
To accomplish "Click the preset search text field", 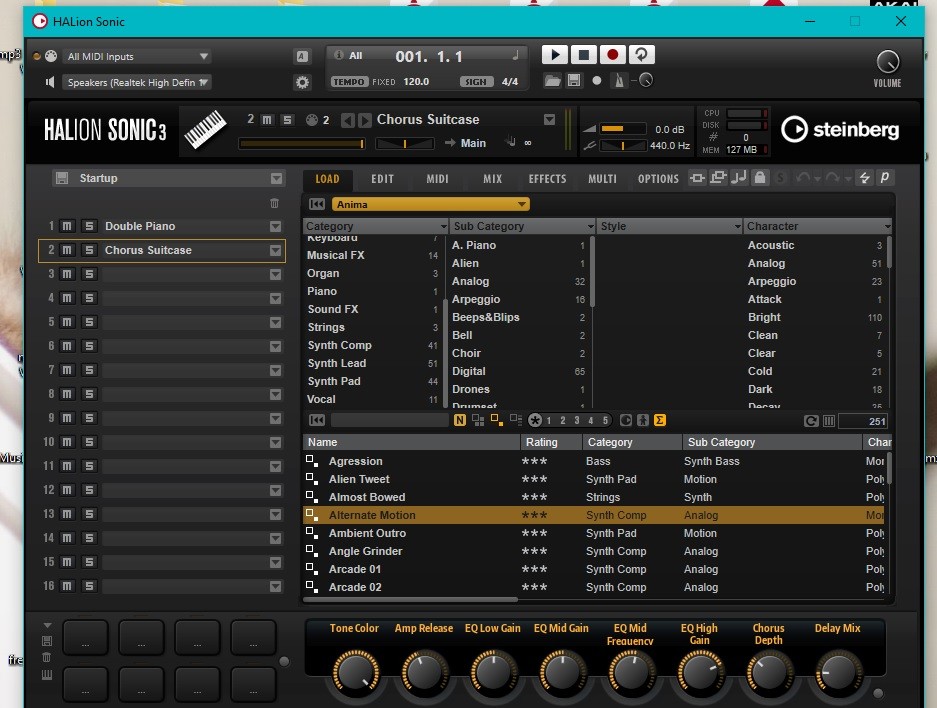I will [389, 421].
